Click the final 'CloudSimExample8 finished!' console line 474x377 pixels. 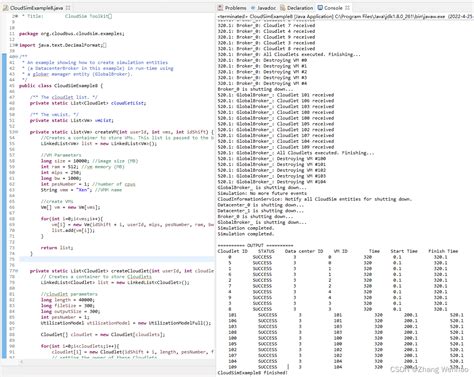point(252,373)
